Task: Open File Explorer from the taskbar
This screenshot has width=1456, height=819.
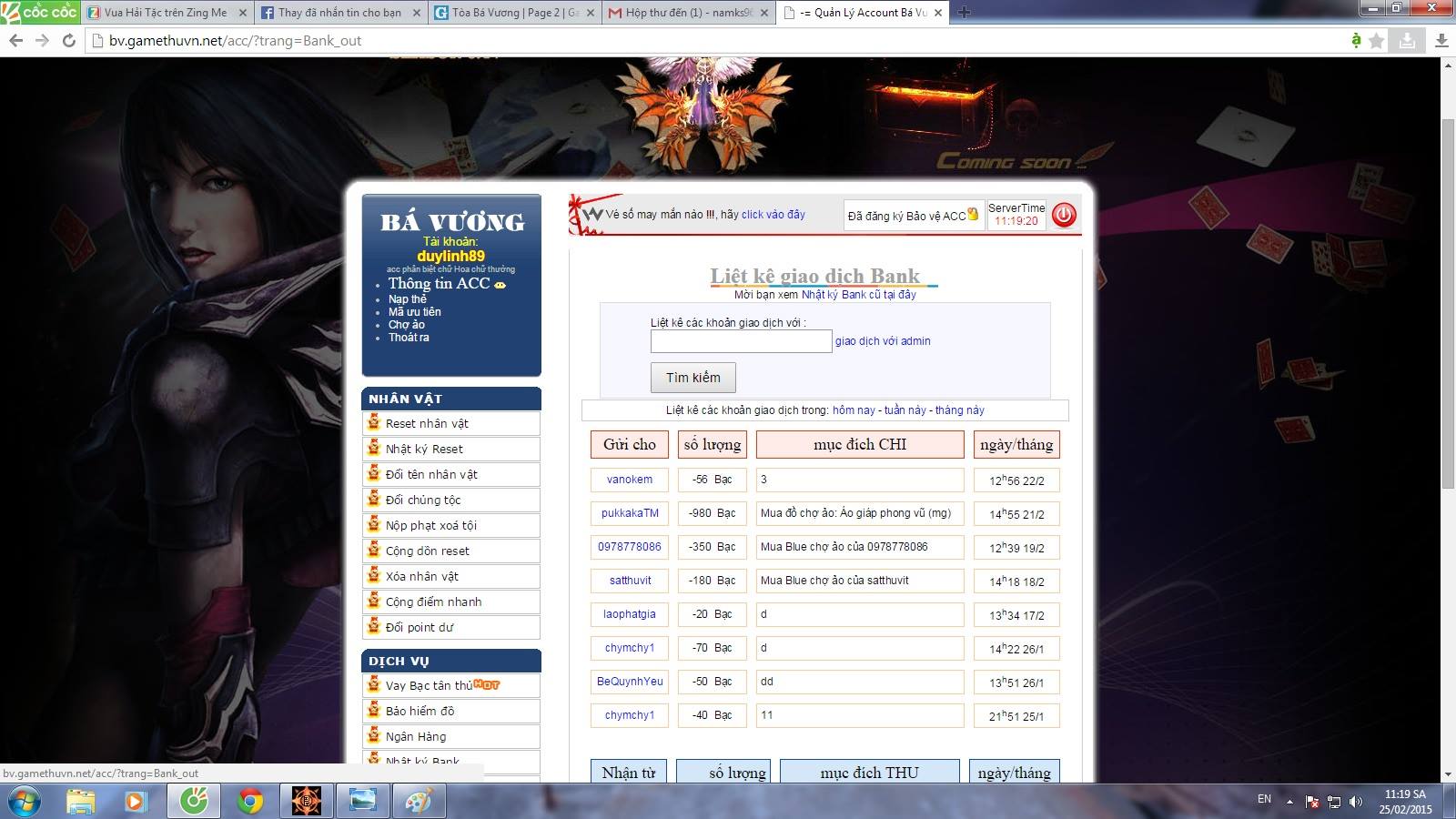Action: point(81,802)
